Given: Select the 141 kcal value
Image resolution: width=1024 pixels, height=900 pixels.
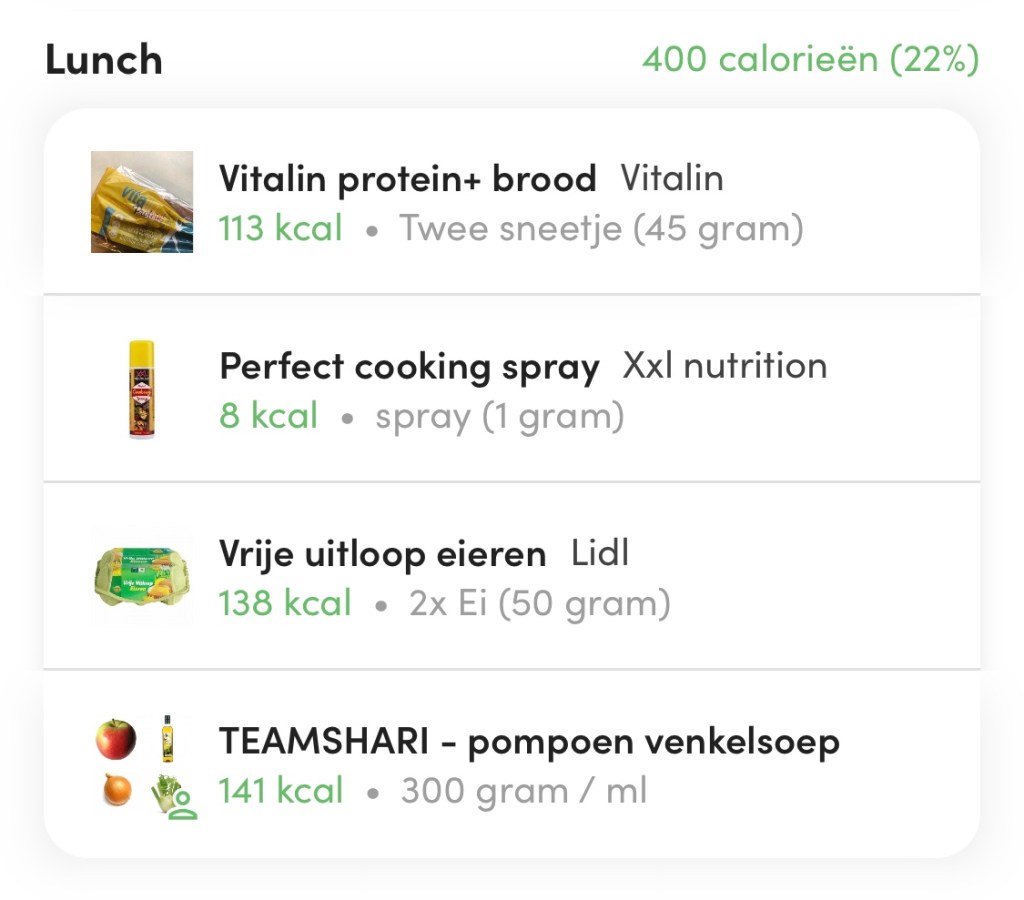Looking at the screenshot, I should pyautogui.click(x=282, y=791).
